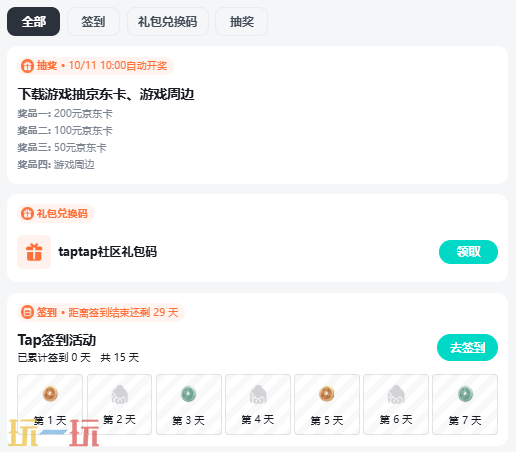Click the 距离签到结束还剩 29 天 text
Image resolution: width=516 pixels, height=452 pixels.
point(123,312)
